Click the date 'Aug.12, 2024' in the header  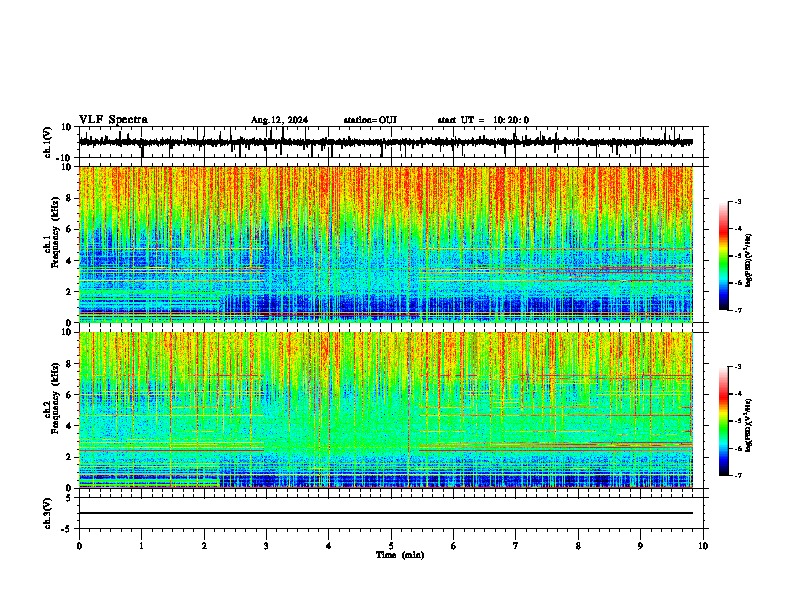point(279,120)
